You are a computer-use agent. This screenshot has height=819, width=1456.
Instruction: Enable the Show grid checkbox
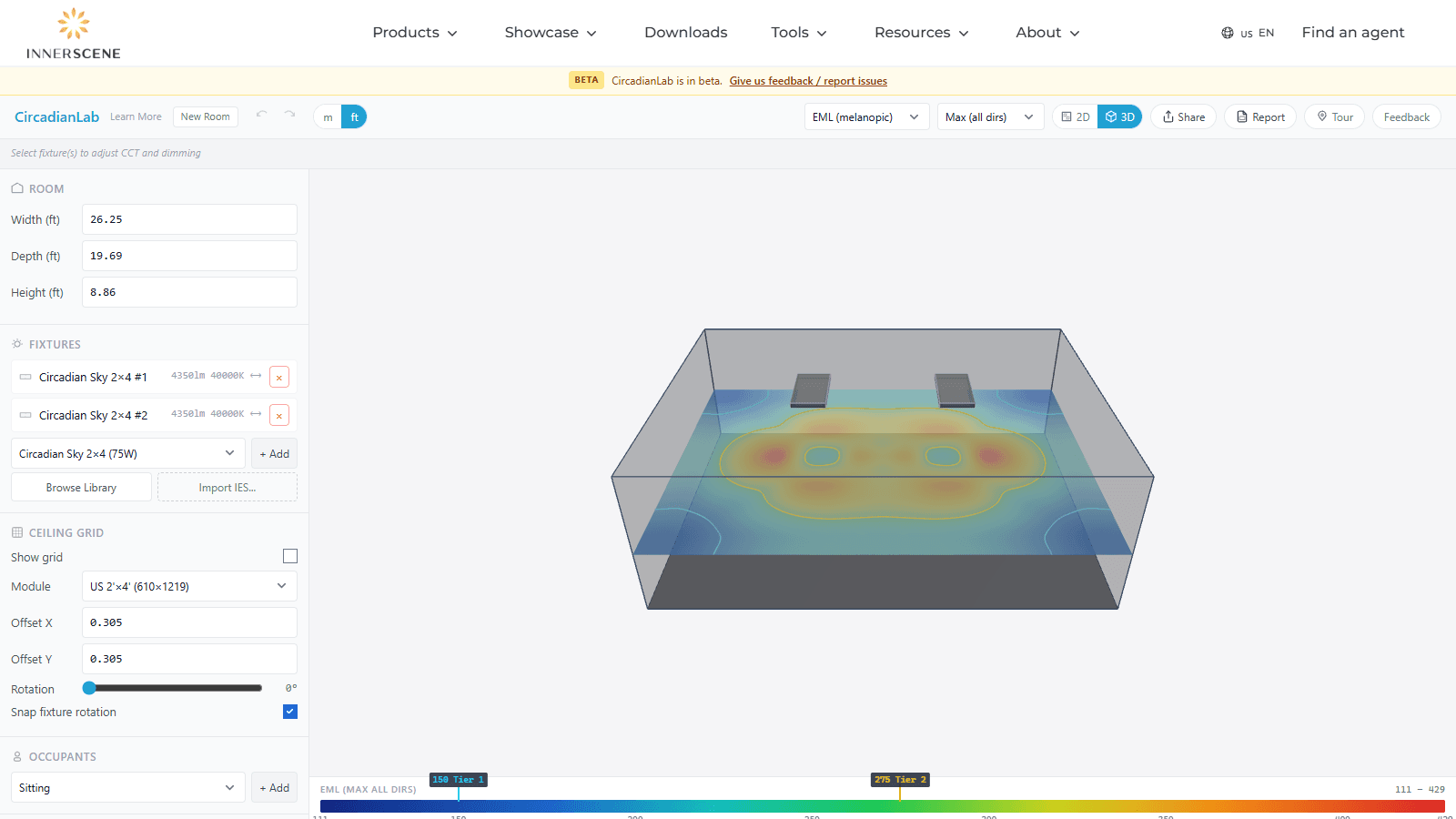[x=290, y=556]
